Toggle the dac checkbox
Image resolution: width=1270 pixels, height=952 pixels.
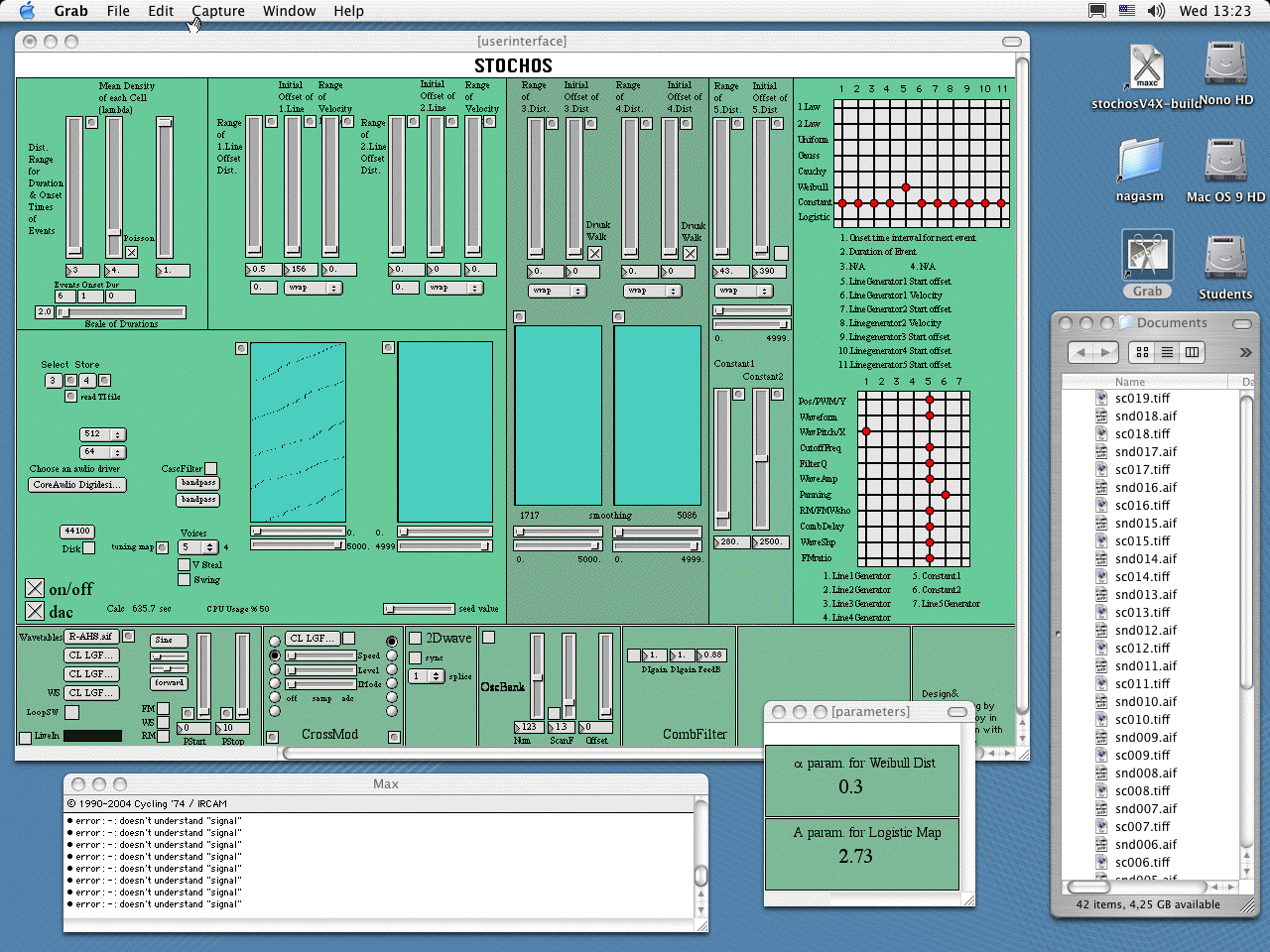[35, 611]
